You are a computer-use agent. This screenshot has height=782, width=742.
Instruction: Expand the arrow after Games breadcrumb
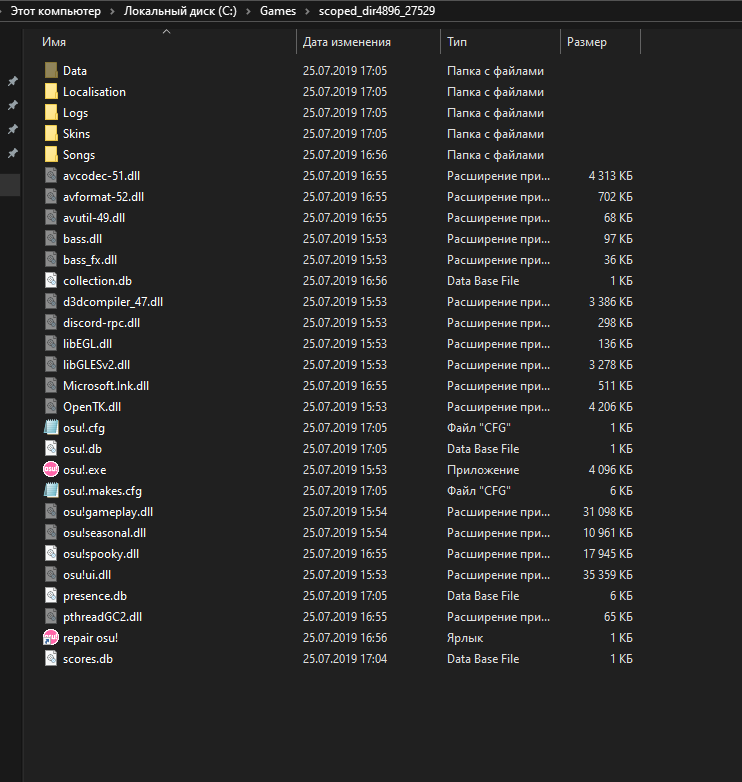pos(308,11)
